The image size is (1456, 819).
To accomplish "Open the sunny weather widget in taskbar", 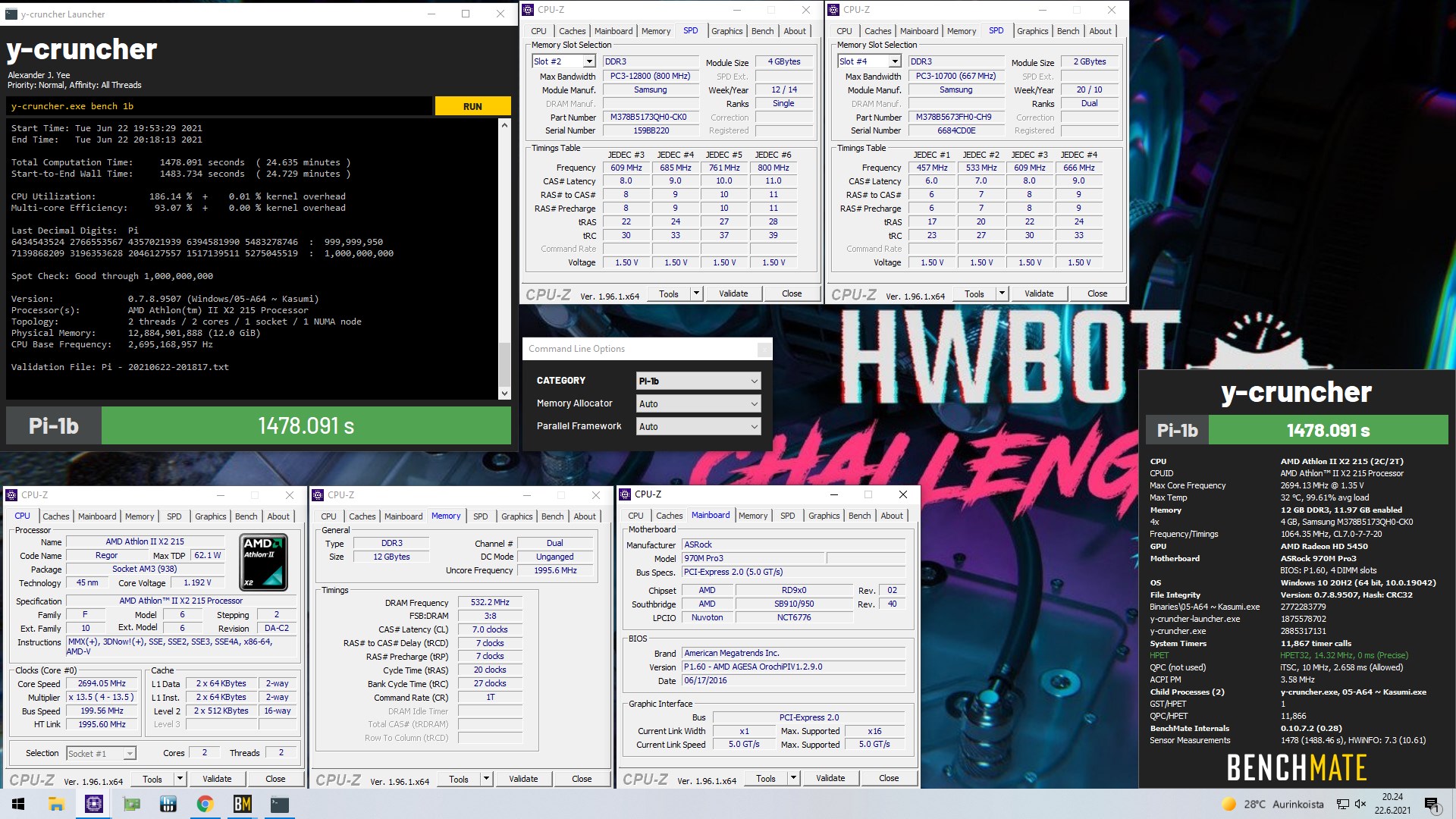I will point(1272,805).
